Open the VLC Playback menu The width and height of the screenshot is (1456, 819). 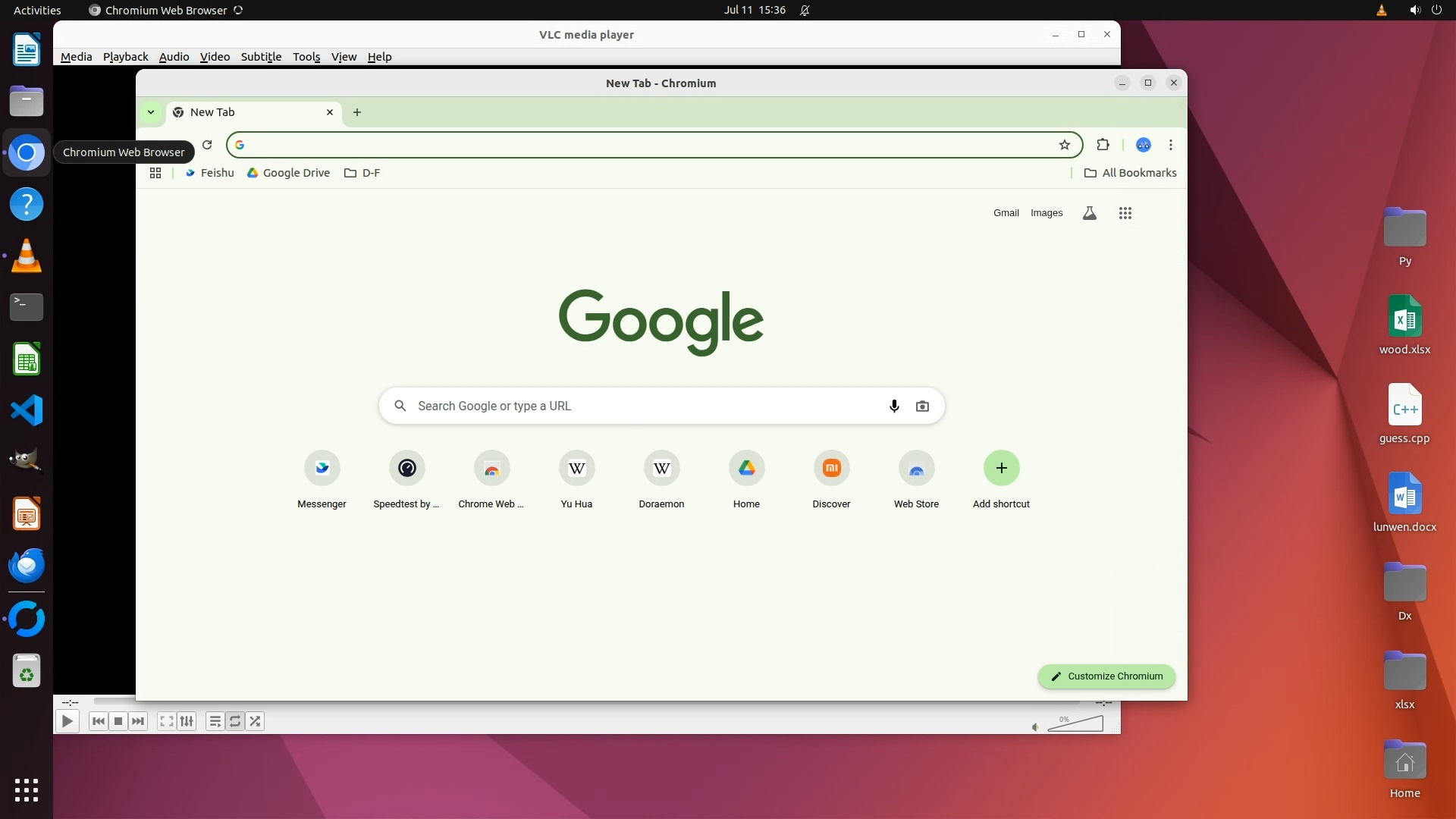pos(125,57)
